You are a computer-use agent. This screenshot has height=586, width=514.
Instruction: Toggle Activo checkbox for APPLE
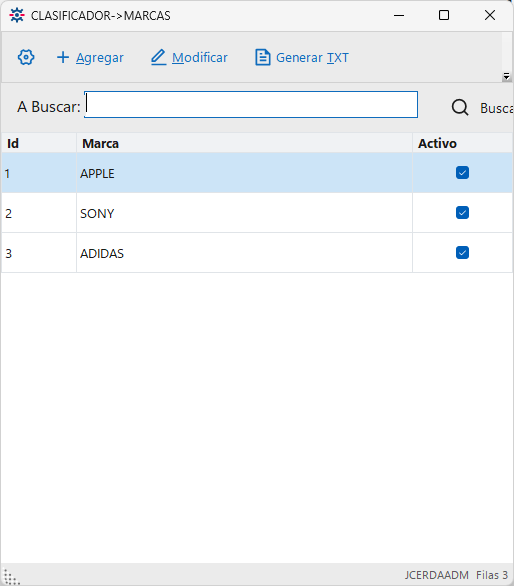click(462, 173)
